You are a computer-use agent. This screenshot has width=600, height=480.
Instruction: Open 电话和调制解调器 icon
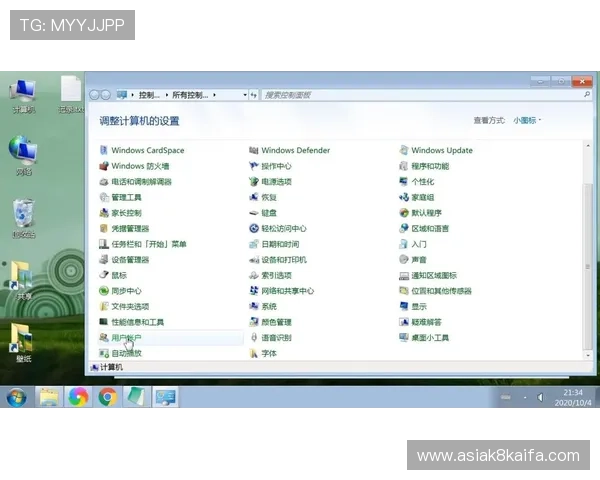pos(103,181)
